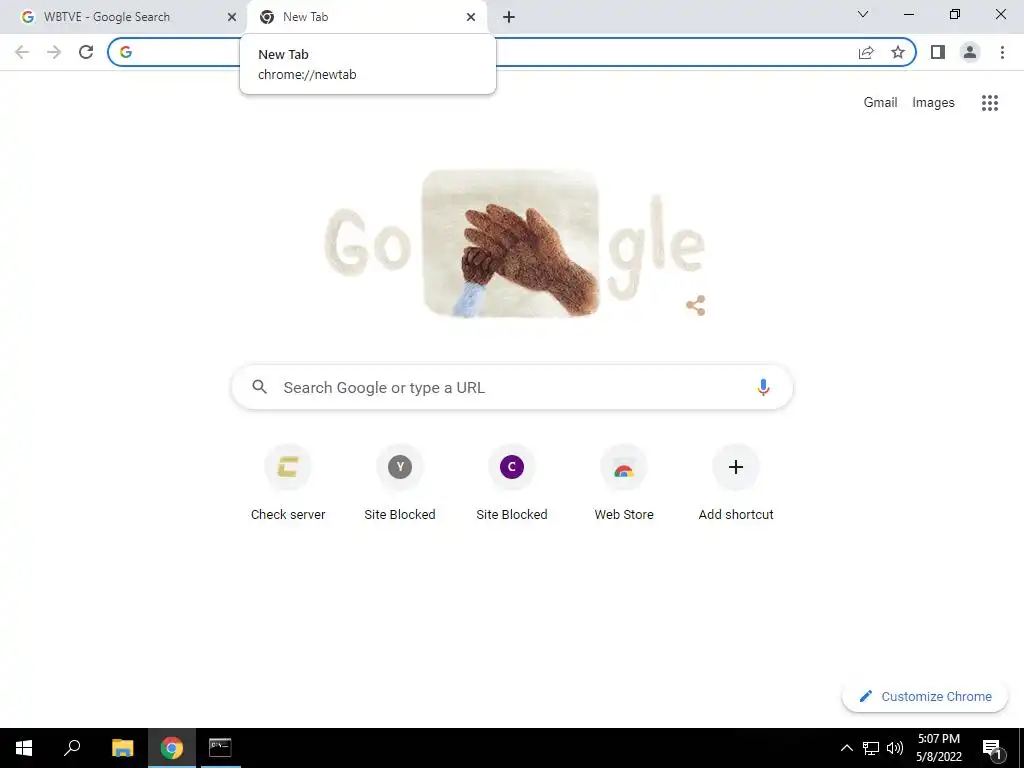Show hidden system tray icons
This screenshot has height=768, width=1024.
click(846, 748)
